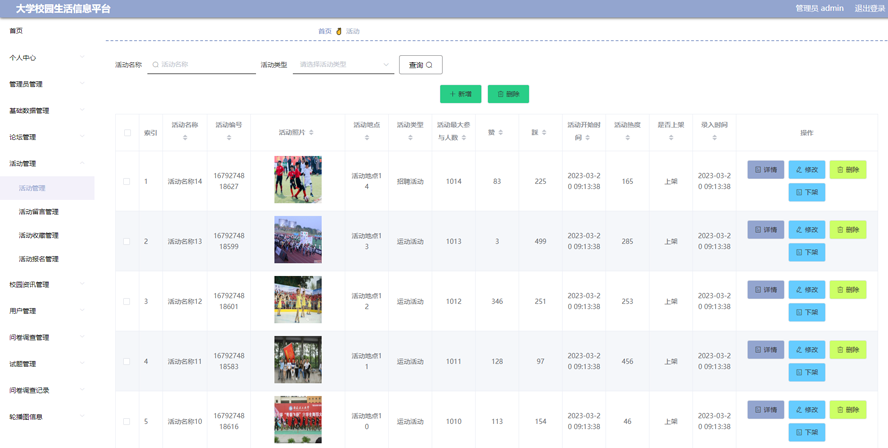Sort by 活动名称 column arrows
888x448 pixels.
click(185, 138)
